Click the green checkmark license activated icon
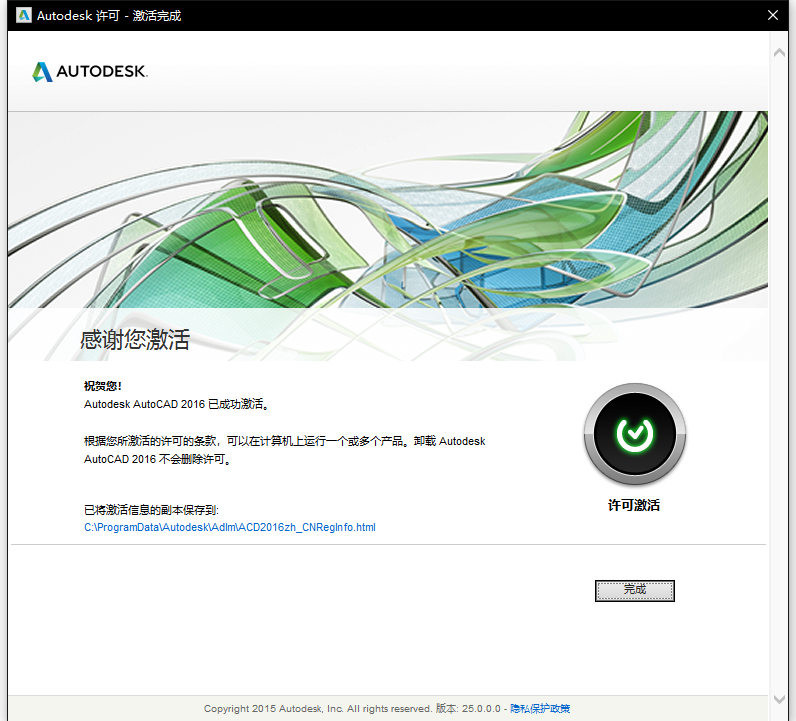This screenshot has width=796, height=721. [x=634, y=434]
